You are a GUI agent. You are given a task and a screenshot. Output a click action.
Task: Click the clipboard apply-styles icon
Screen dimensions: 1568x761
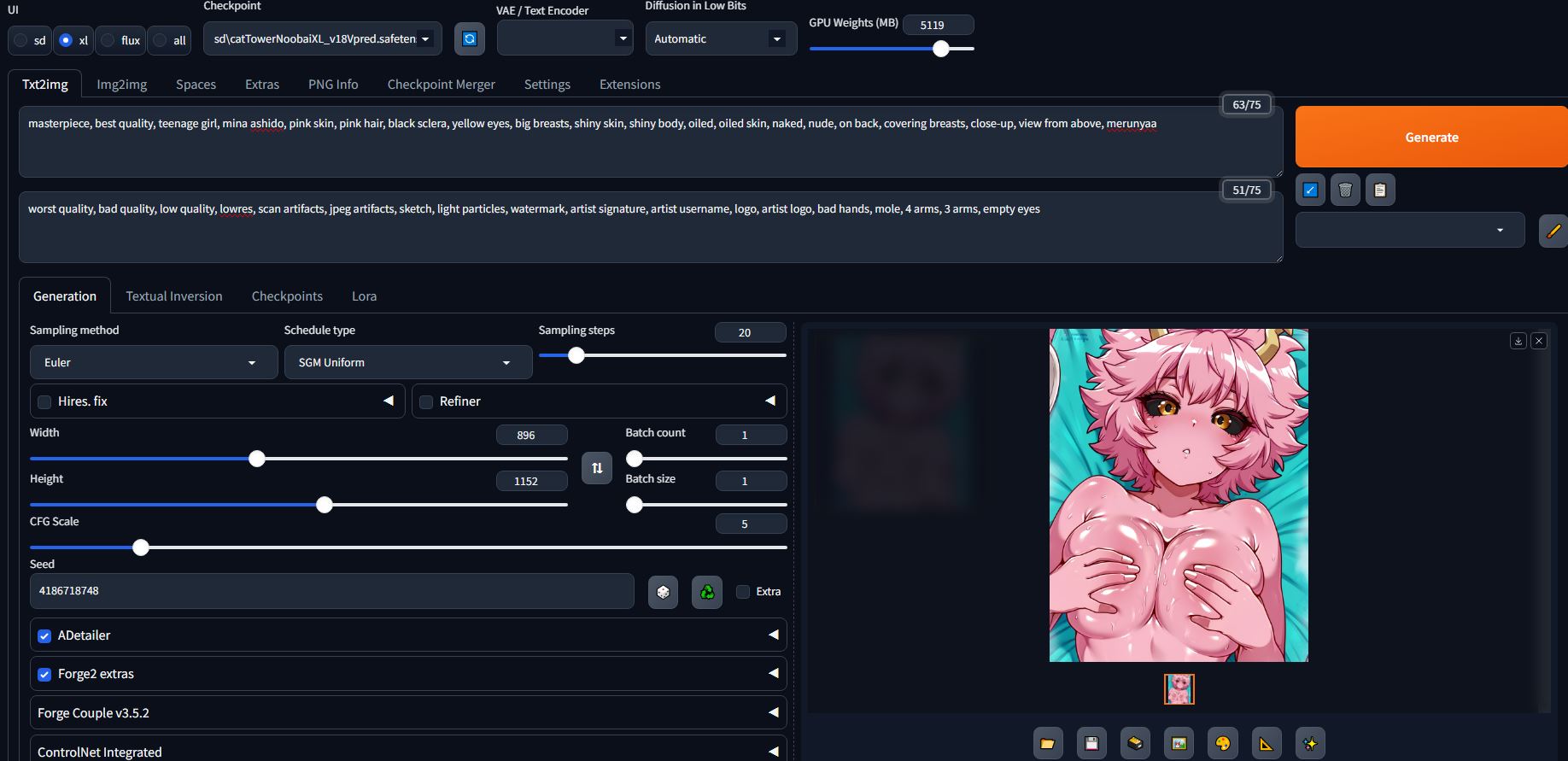[1380, 190]
